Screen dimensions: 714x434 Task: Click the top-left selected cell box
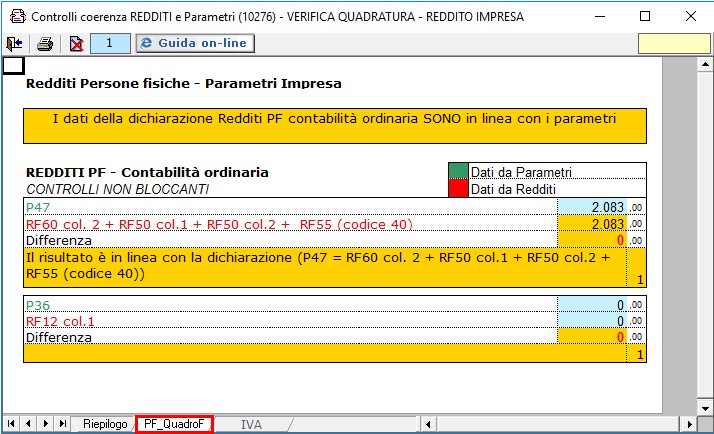[x=13, y=65]
